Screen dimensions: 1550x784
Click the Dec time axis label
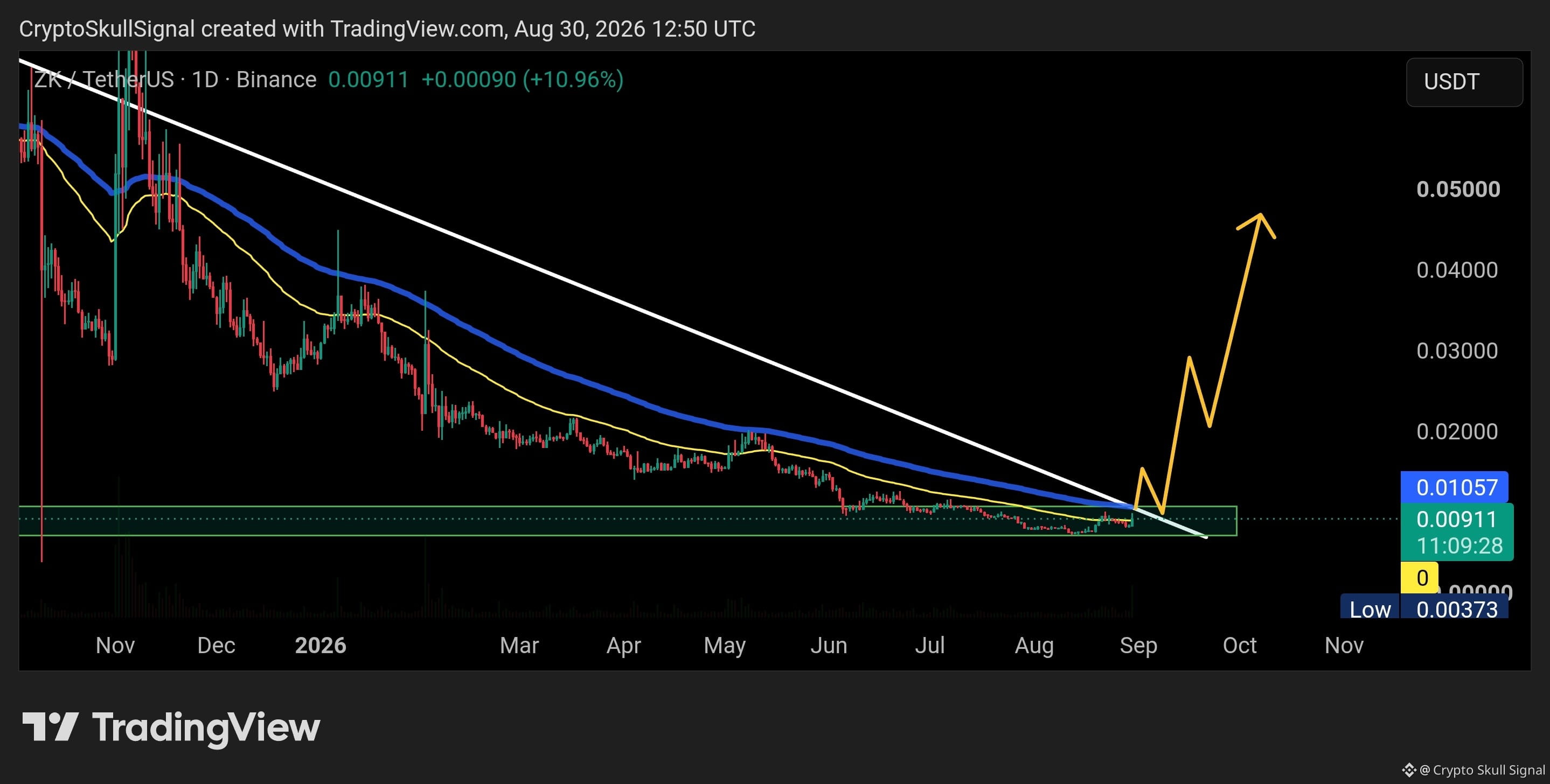216,646
